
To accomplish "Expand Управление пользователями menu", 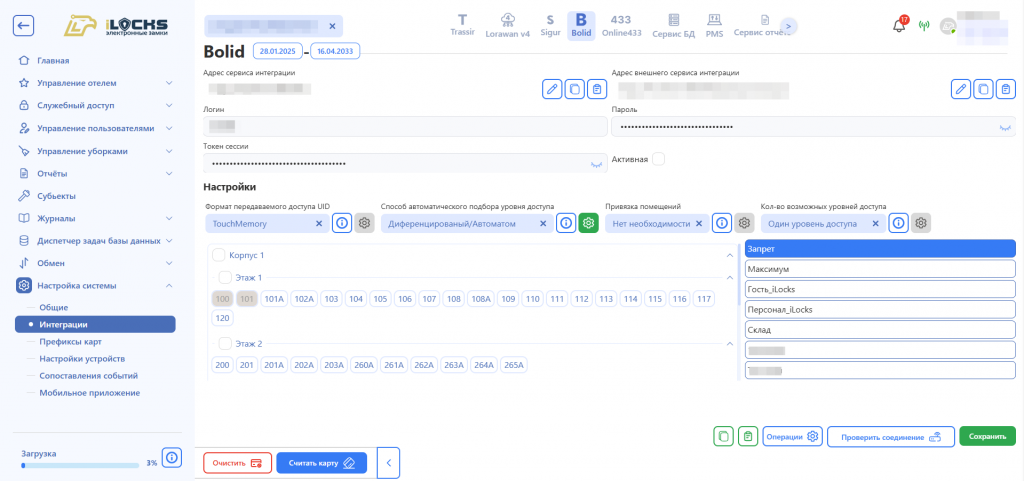I will point(95,129).
